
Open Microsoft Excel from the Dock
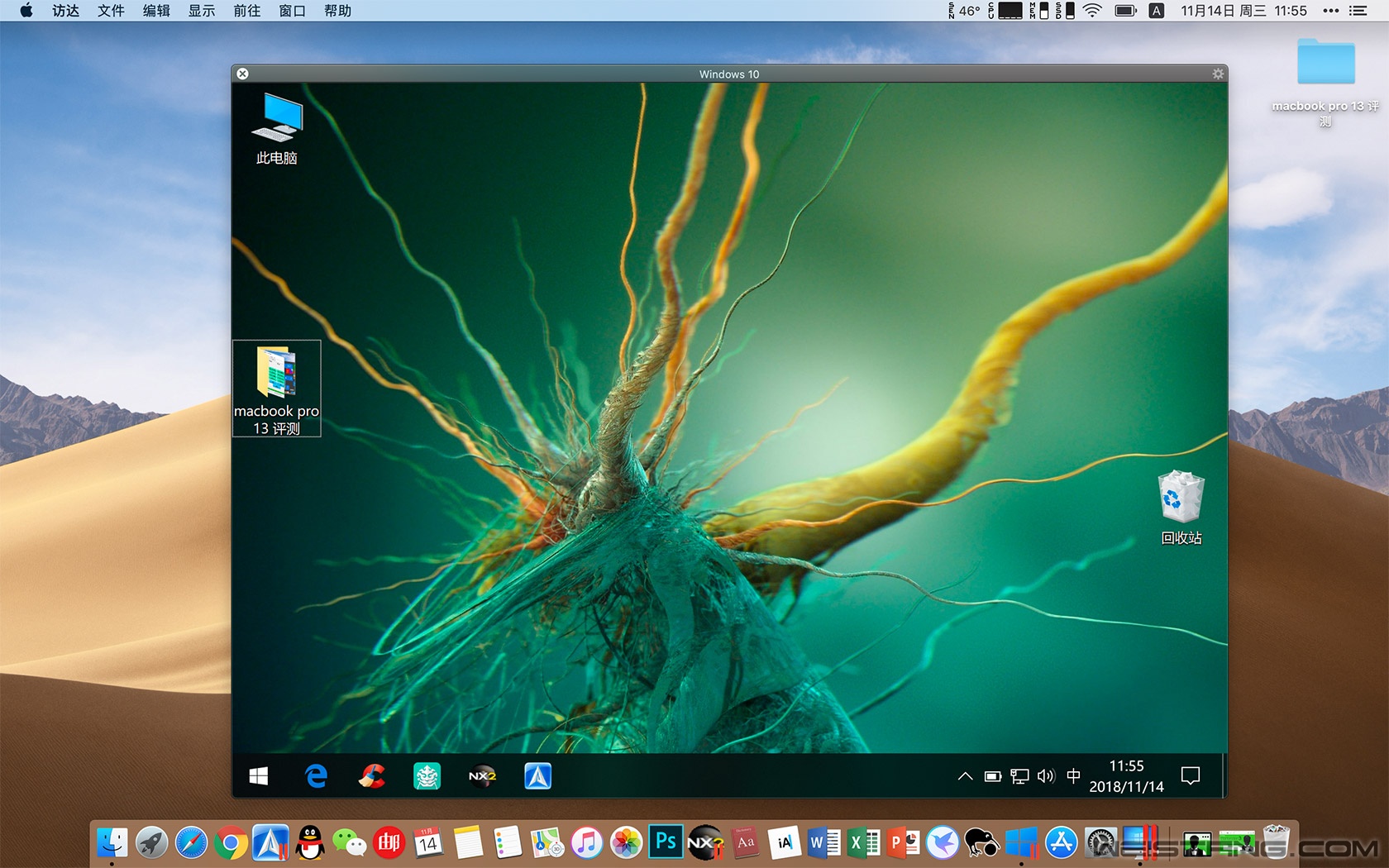(x=863, y=843)
